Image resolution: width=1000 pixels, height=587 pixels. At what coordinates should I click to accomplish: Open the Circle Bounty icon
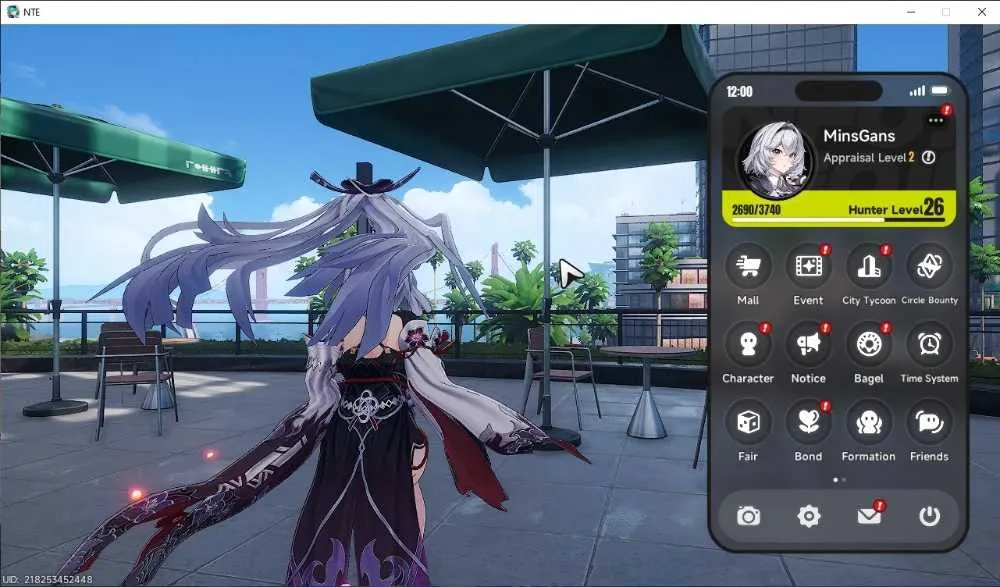point(929,266)
